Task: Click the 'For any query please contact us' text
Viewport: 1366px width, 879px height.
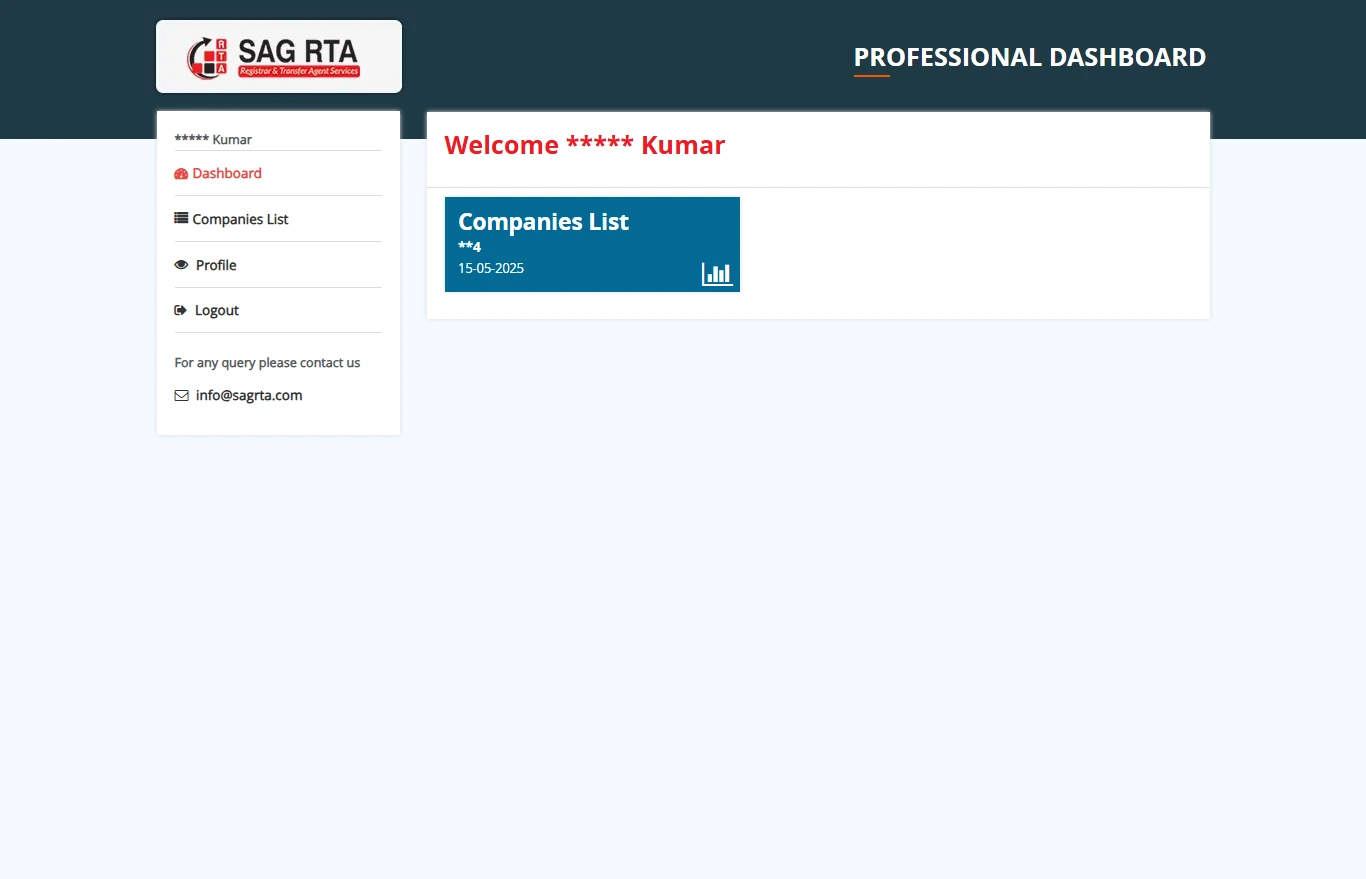Action: point(267,363)
